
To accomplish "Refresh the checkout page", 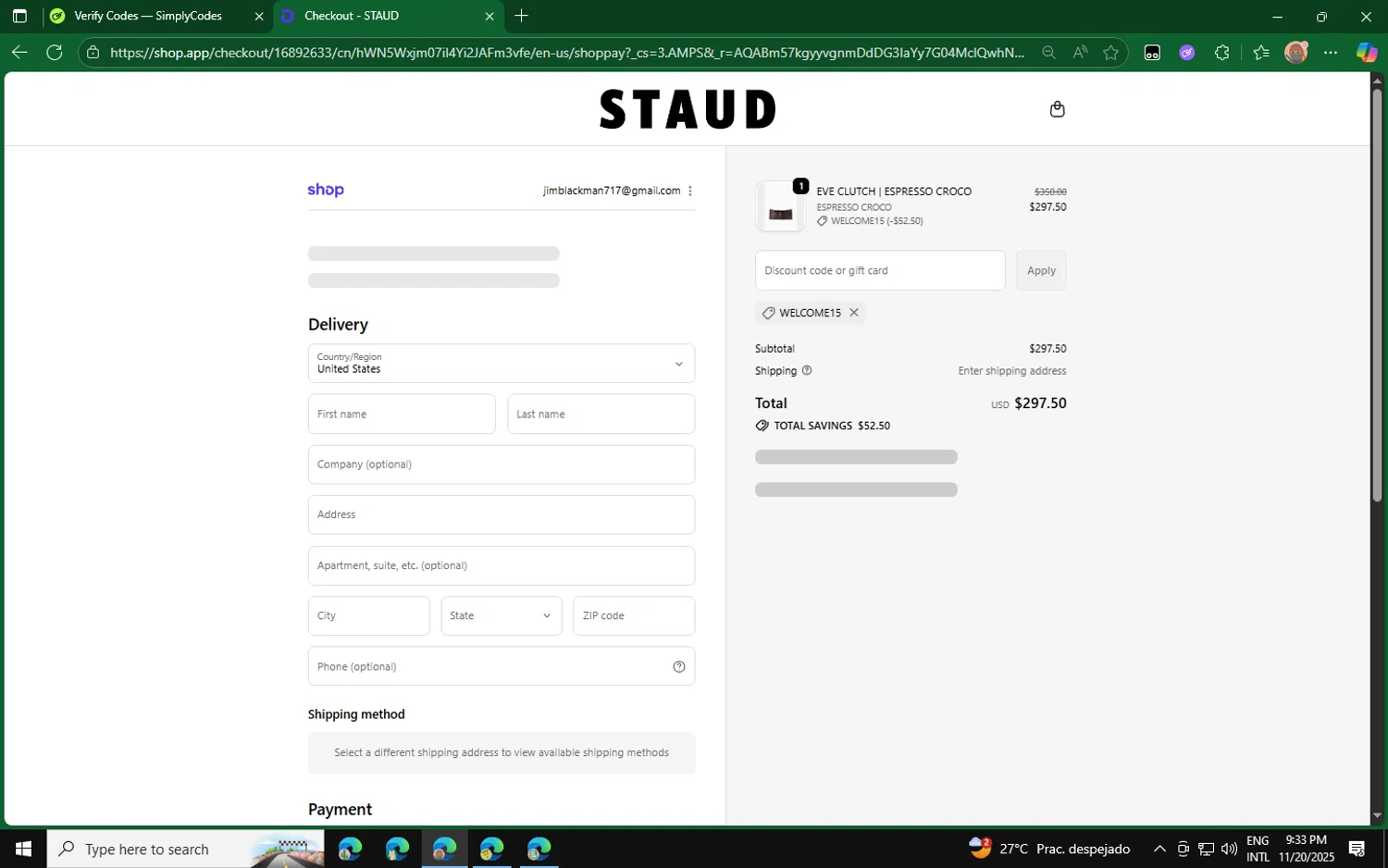I will pyautogui.click(x=55, y=52).
